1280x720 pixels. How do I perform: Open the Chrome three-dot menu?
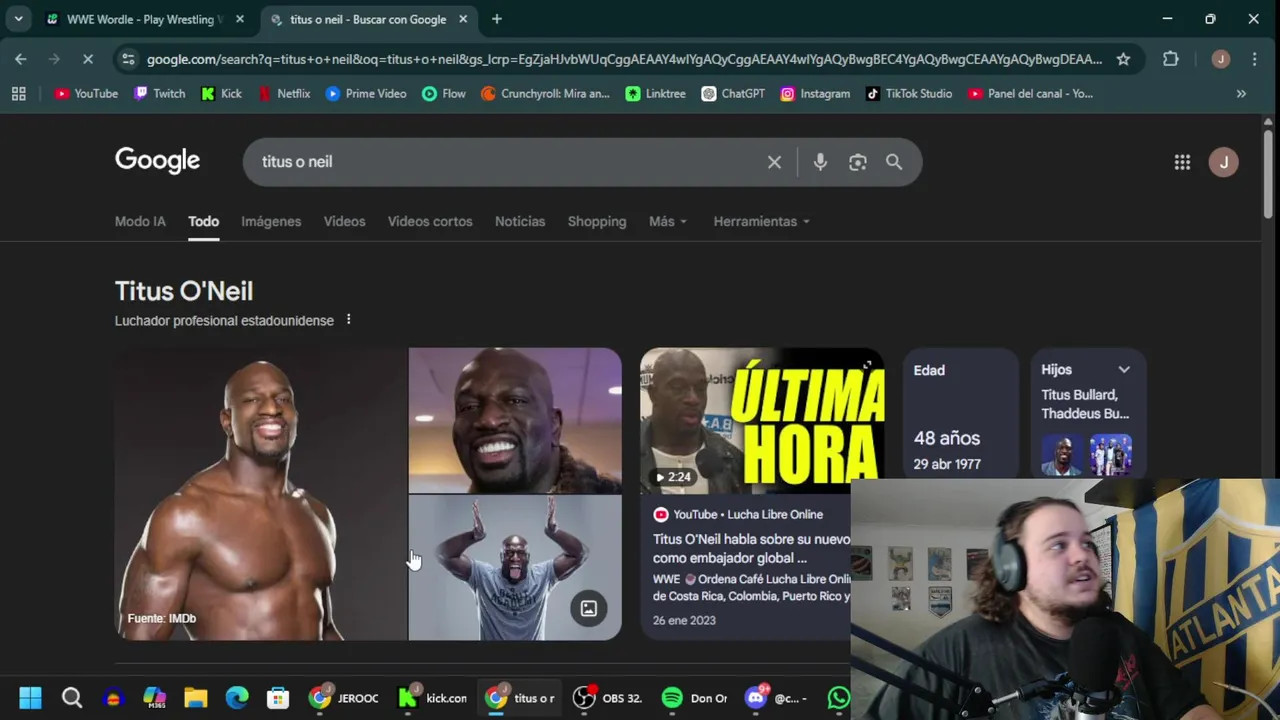[x=1254, y=59]
